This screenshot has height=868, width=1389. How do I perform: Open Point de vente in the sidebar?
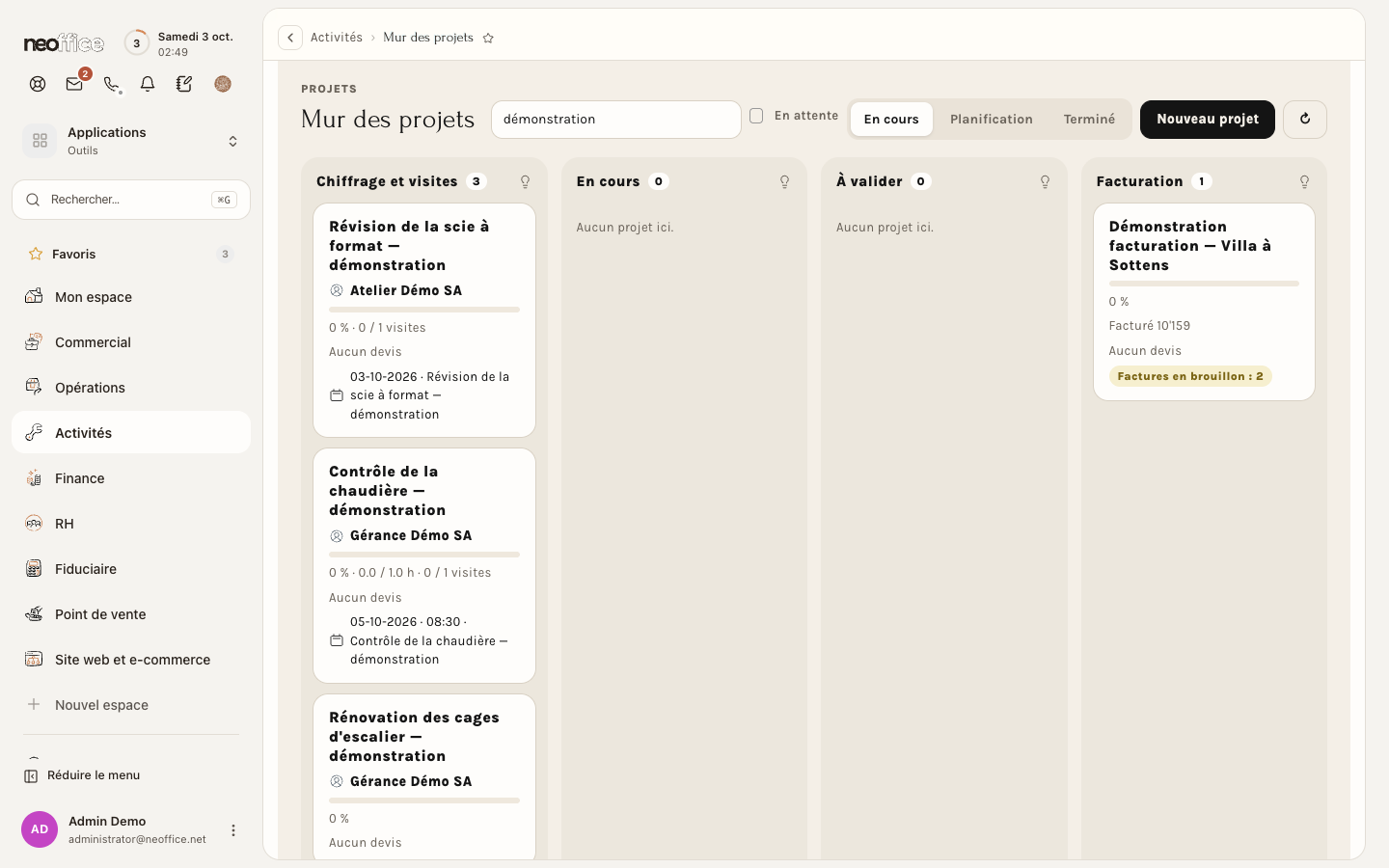pyautogui.click(x=131, y=614)
